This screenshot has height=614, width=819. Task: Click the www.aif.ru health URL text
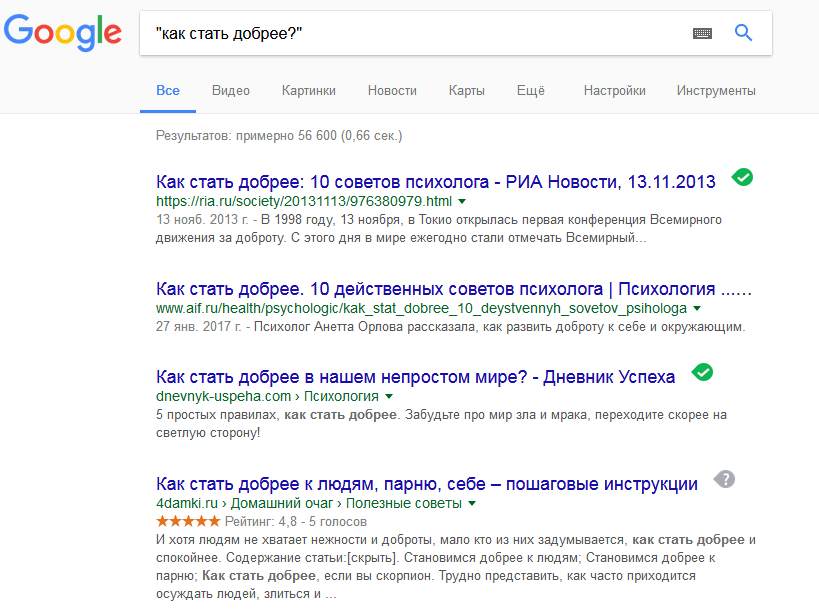tap(422, 308)
